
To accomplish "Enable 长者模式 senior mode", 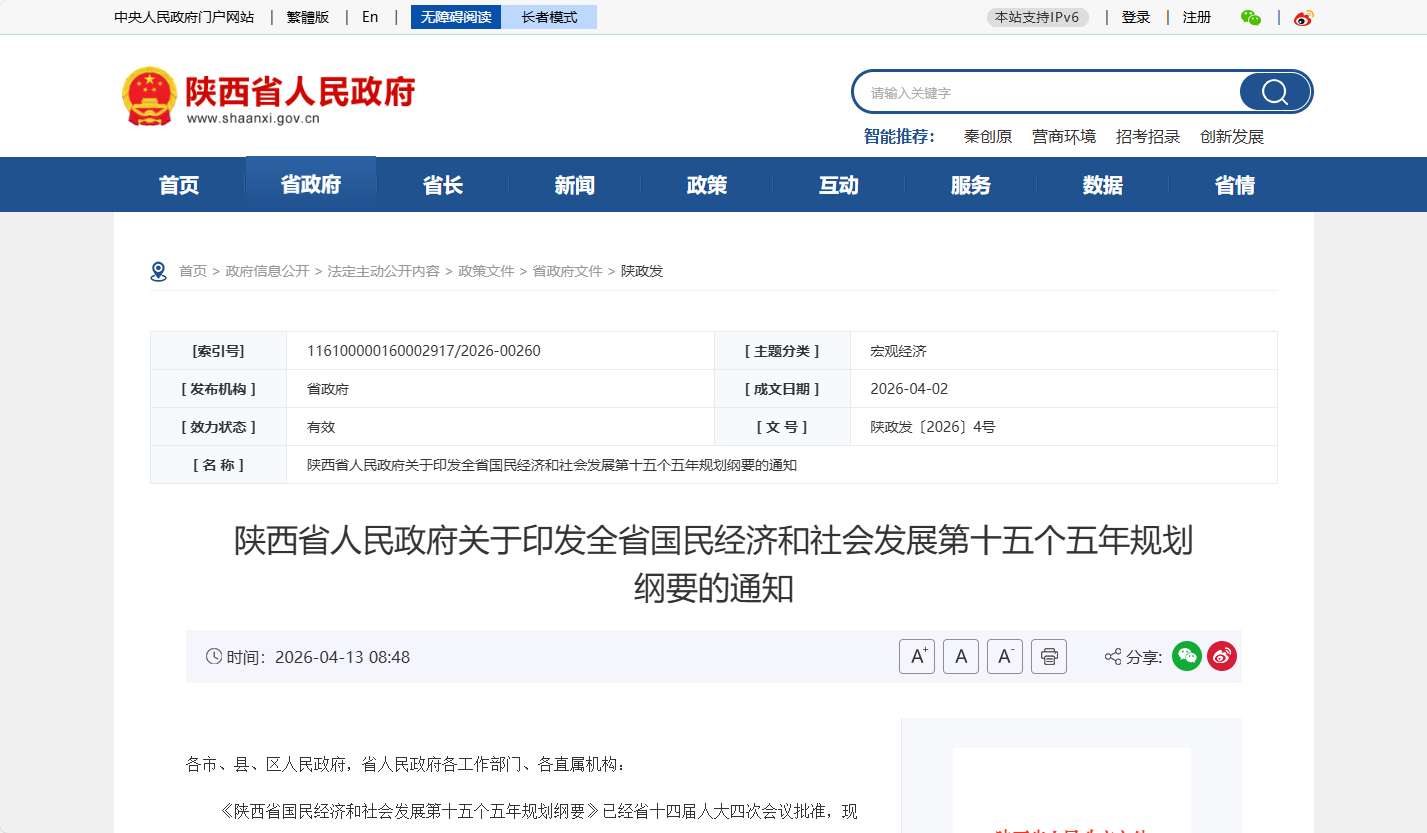I will 549,17.
